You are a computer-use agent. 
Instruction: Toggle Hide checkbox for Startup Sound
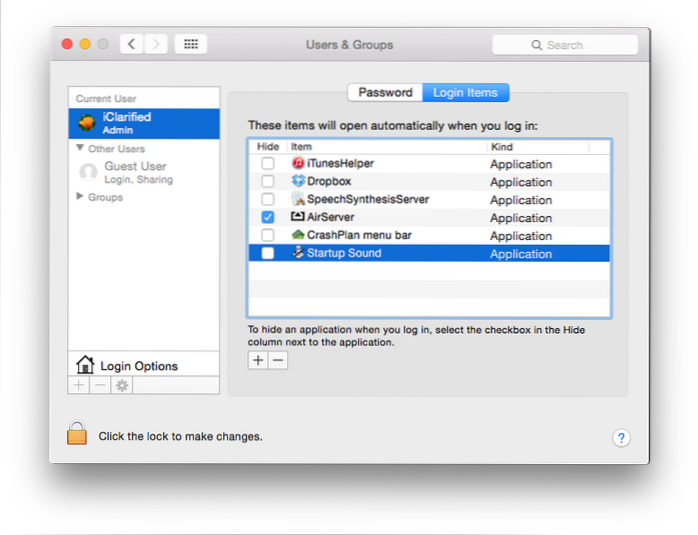pyautogui.click(x=267, y=254)
